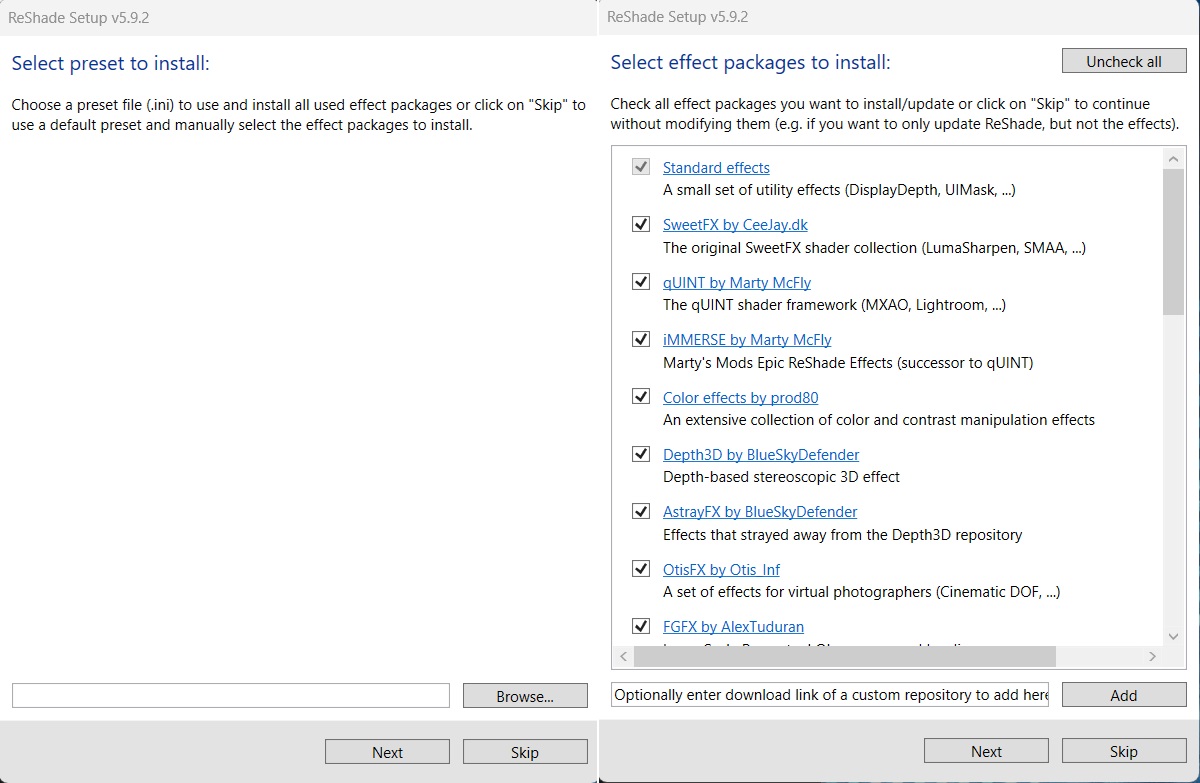The height and width of the screenshot is (783, 1200).
Task: Uncheck the OtisFX by Otis_Inf checkbox
Action: click(x=641, y=569)
